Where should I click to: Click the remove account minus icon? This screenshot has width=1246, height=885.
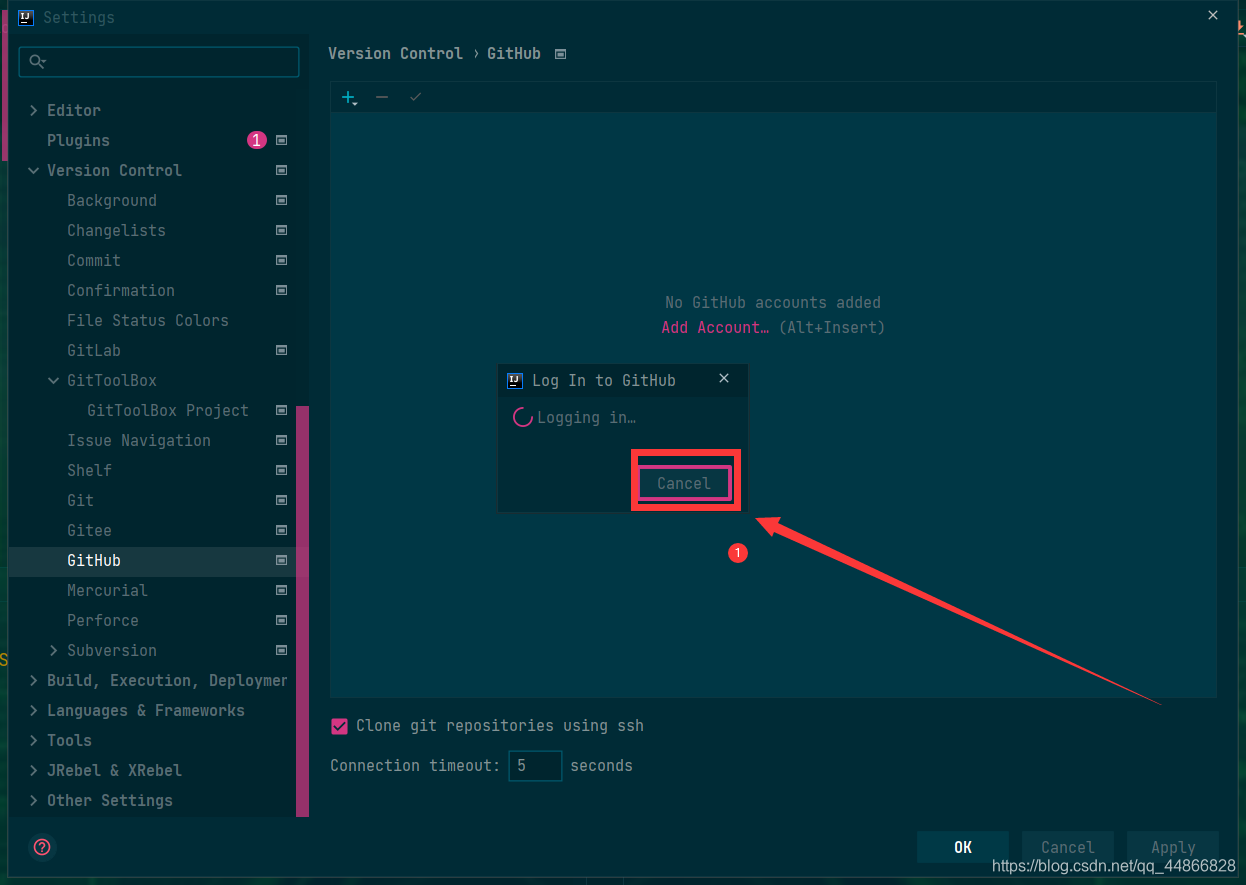[382, 97]
